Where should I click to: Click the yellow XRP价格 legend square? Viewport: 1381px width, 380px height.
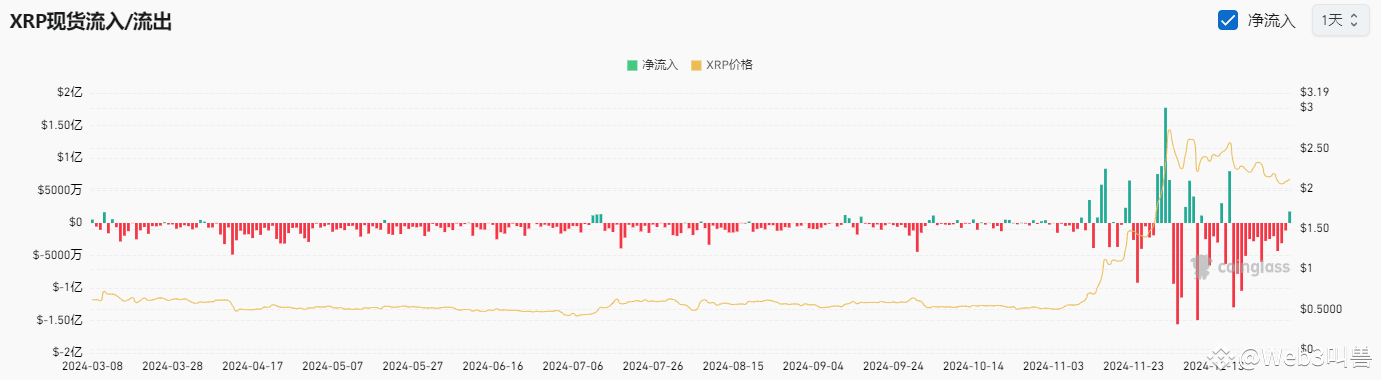(x=696, y=65)
